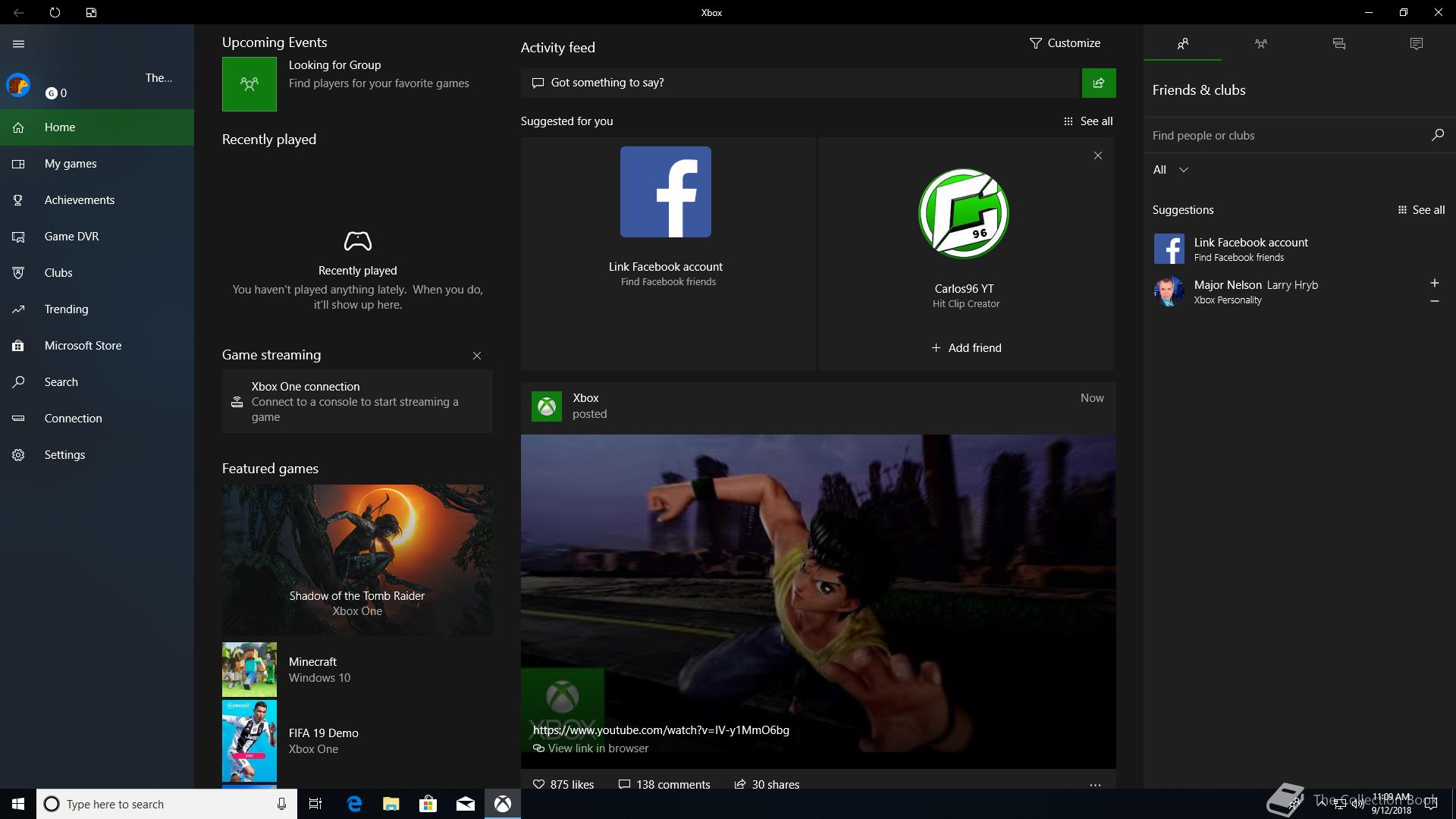Open Task View on taskbar
This screenshot has width=1456, height=819.
pyautogui.click(x=315, y=804)
